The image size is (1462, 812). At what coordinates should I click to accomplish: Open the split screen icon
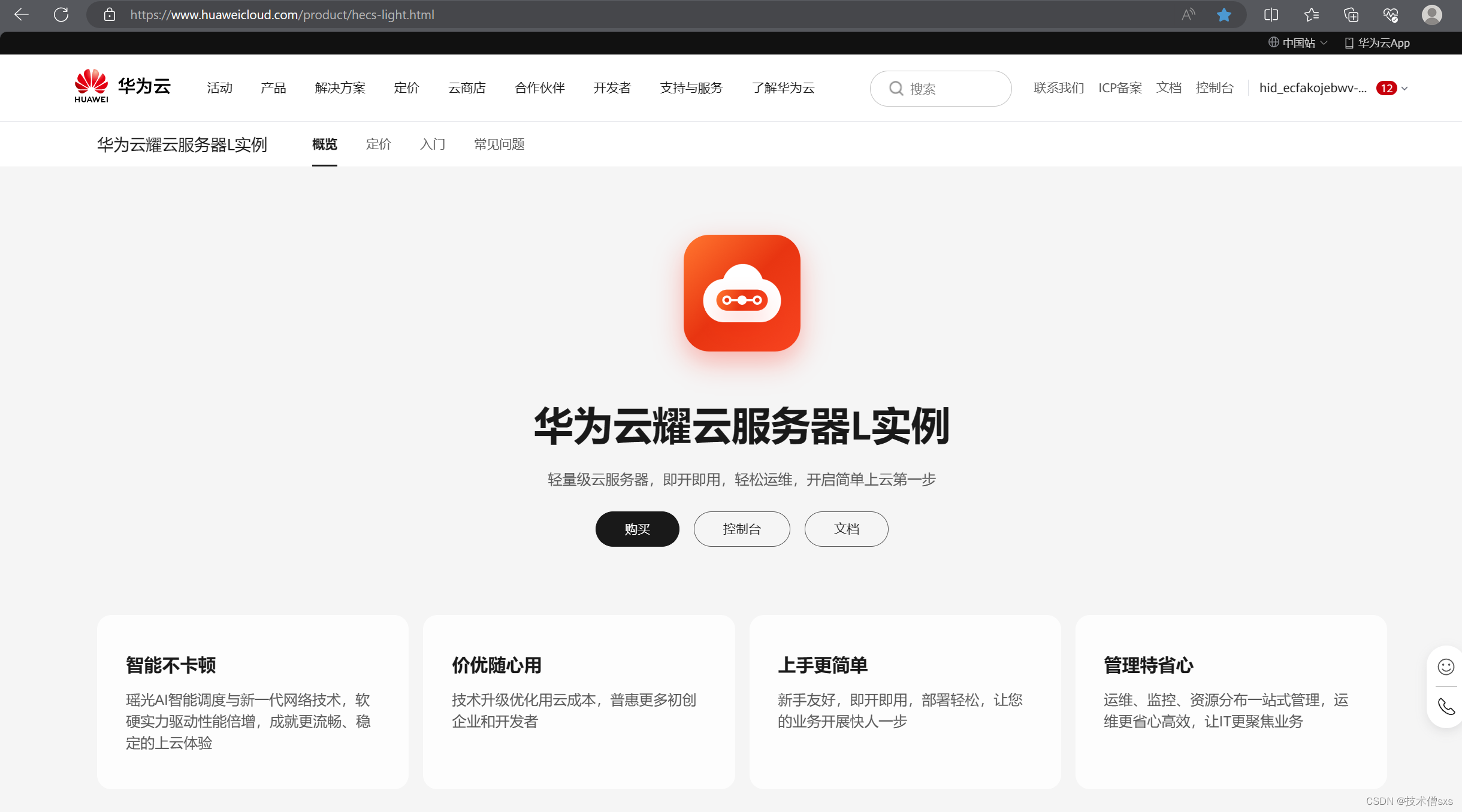click(1271, 14)
